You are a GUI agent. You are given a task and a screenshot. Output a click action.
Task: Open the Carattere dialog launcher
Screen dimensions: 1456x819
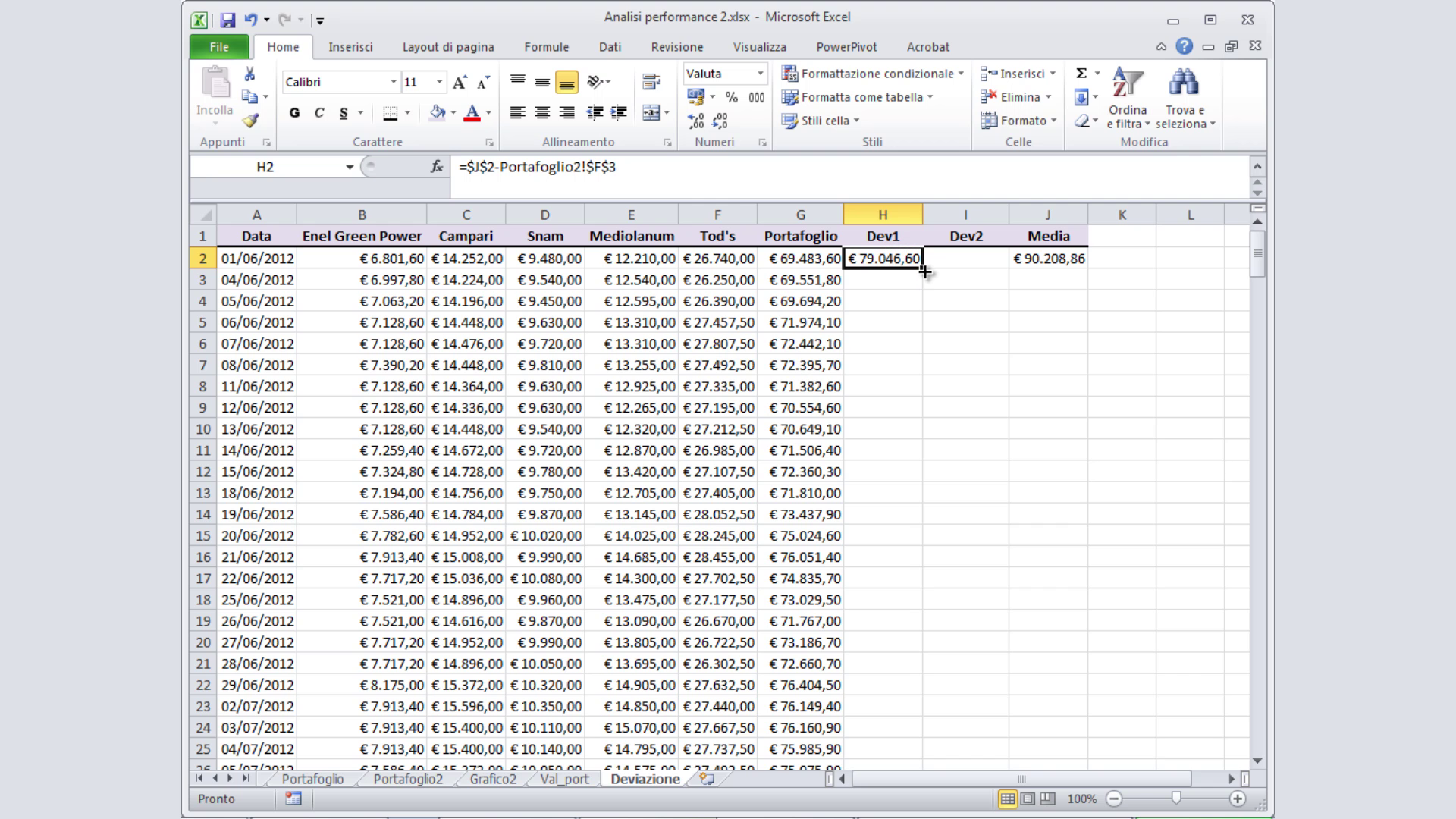489,143
